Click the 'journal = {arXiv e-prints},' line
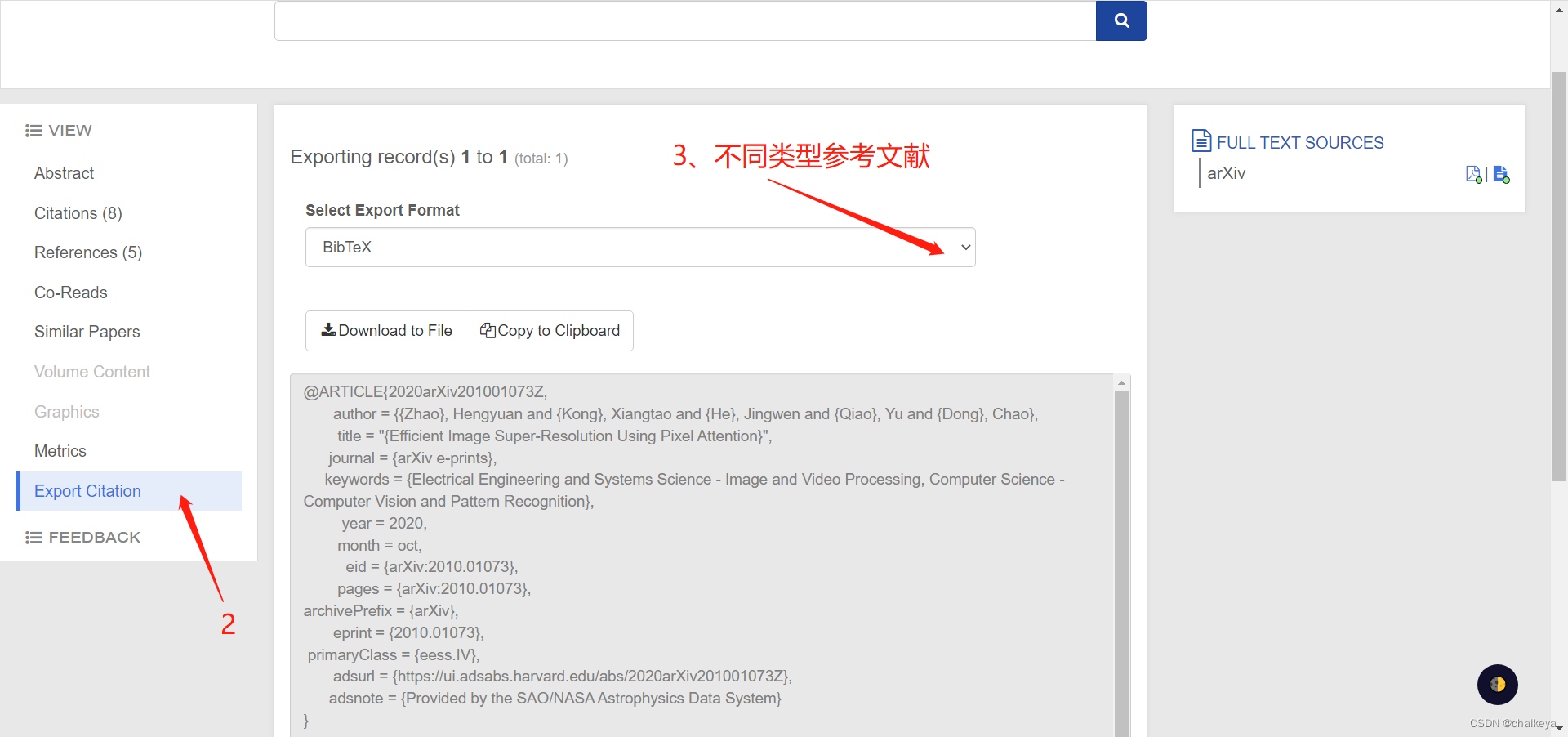The height and width of the screenshot is (737, 1568). pyautogui.click(x=412, y=458)
